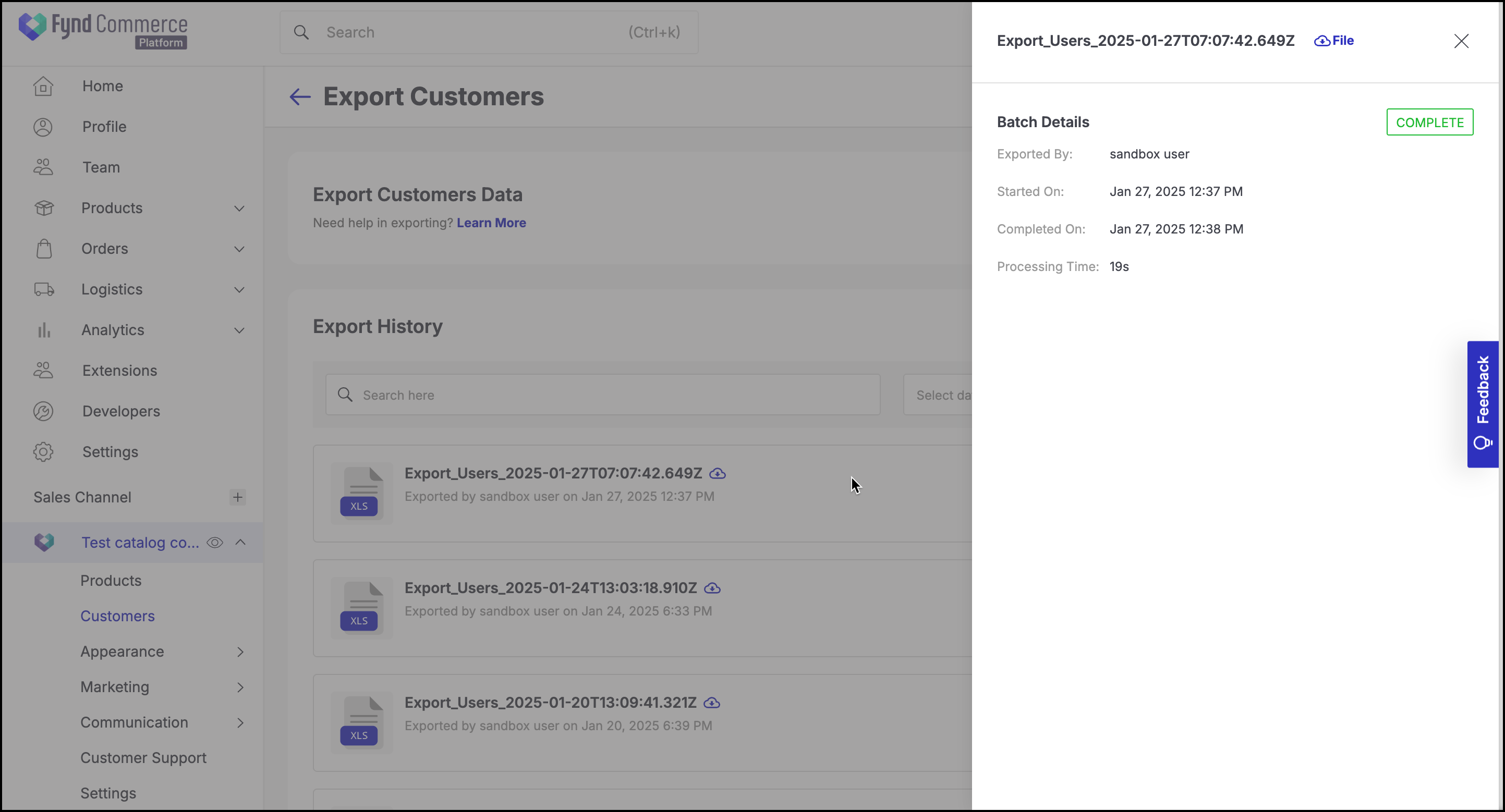The height and width of the screenshot is (812, 1505).
Task: Click Exported By value sandbox user
Action: pyautogui.click(x=1149, y=155)
